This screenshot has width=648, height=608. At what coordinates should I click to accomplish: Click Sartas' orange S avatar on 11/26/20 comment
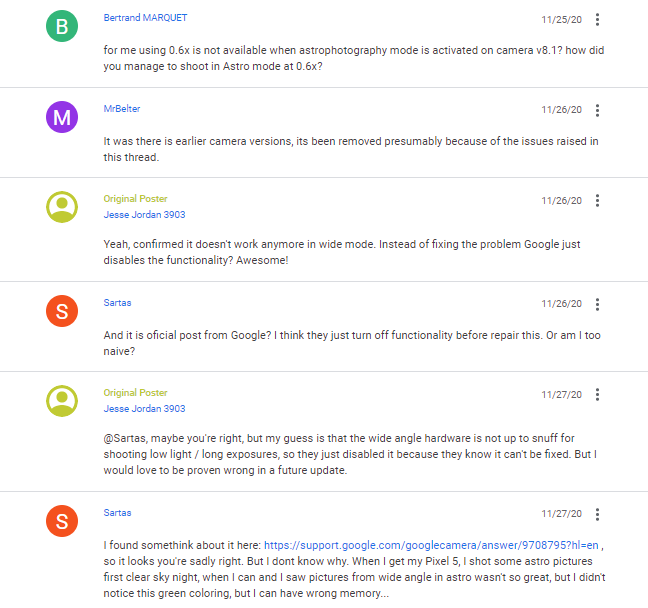tap(62, 311)
